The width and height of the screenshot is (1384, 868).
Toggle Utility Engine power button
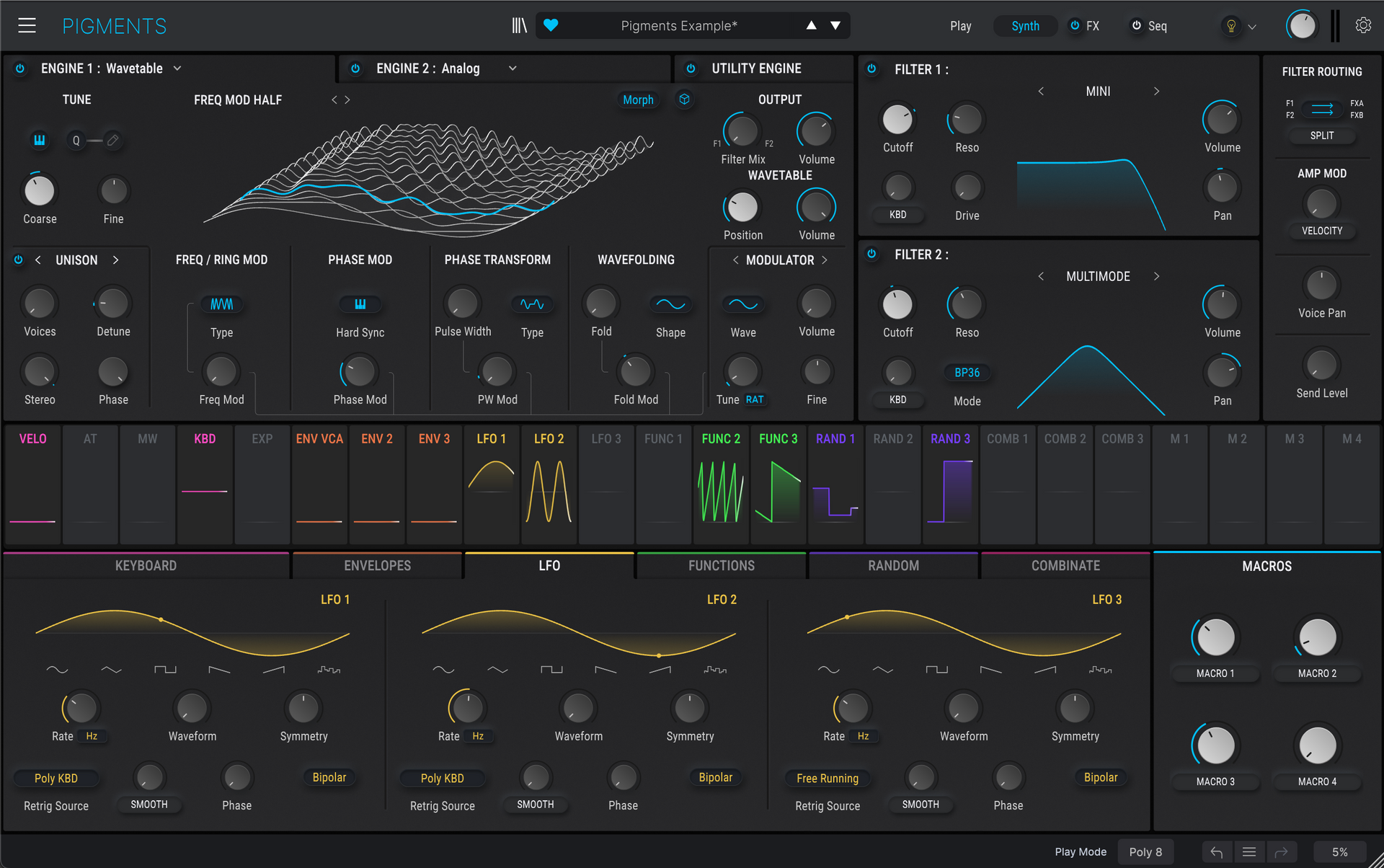click(x=691, y=68)
